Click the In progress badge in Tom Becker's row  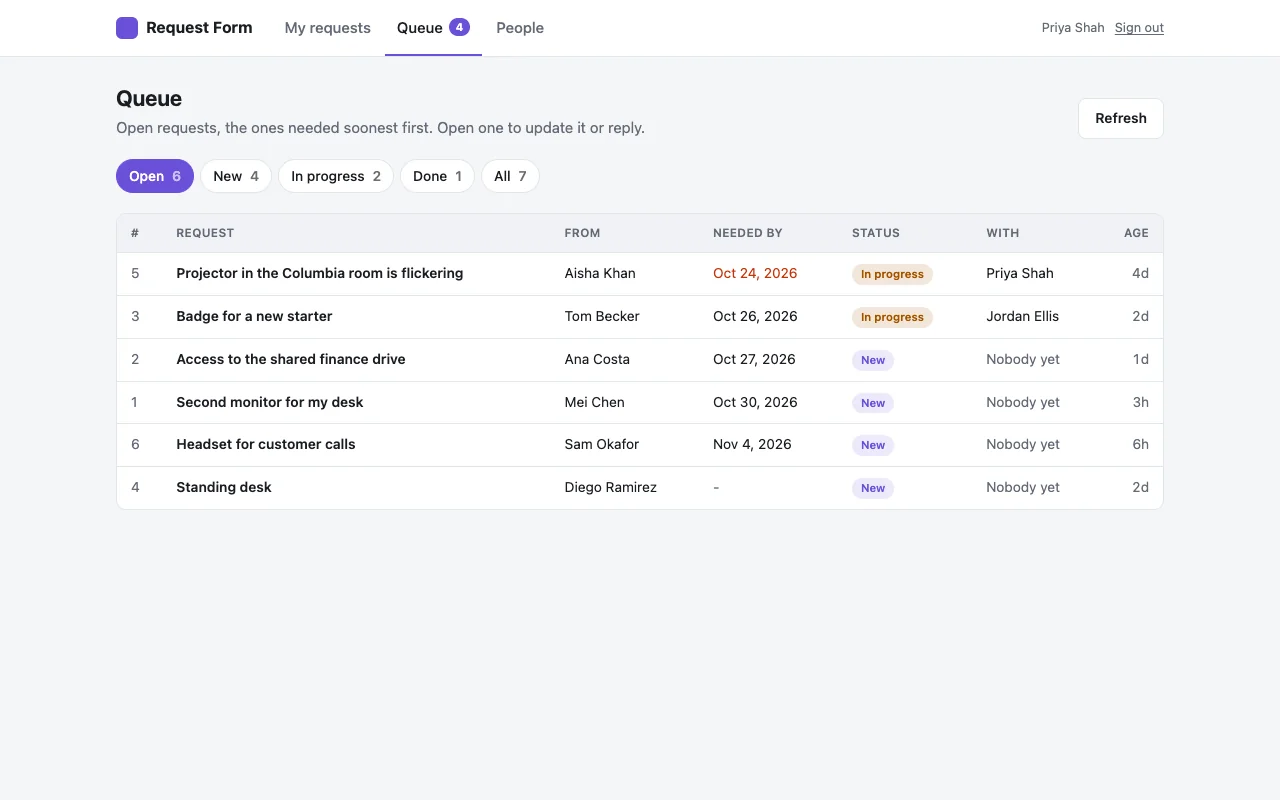(892, 317)
